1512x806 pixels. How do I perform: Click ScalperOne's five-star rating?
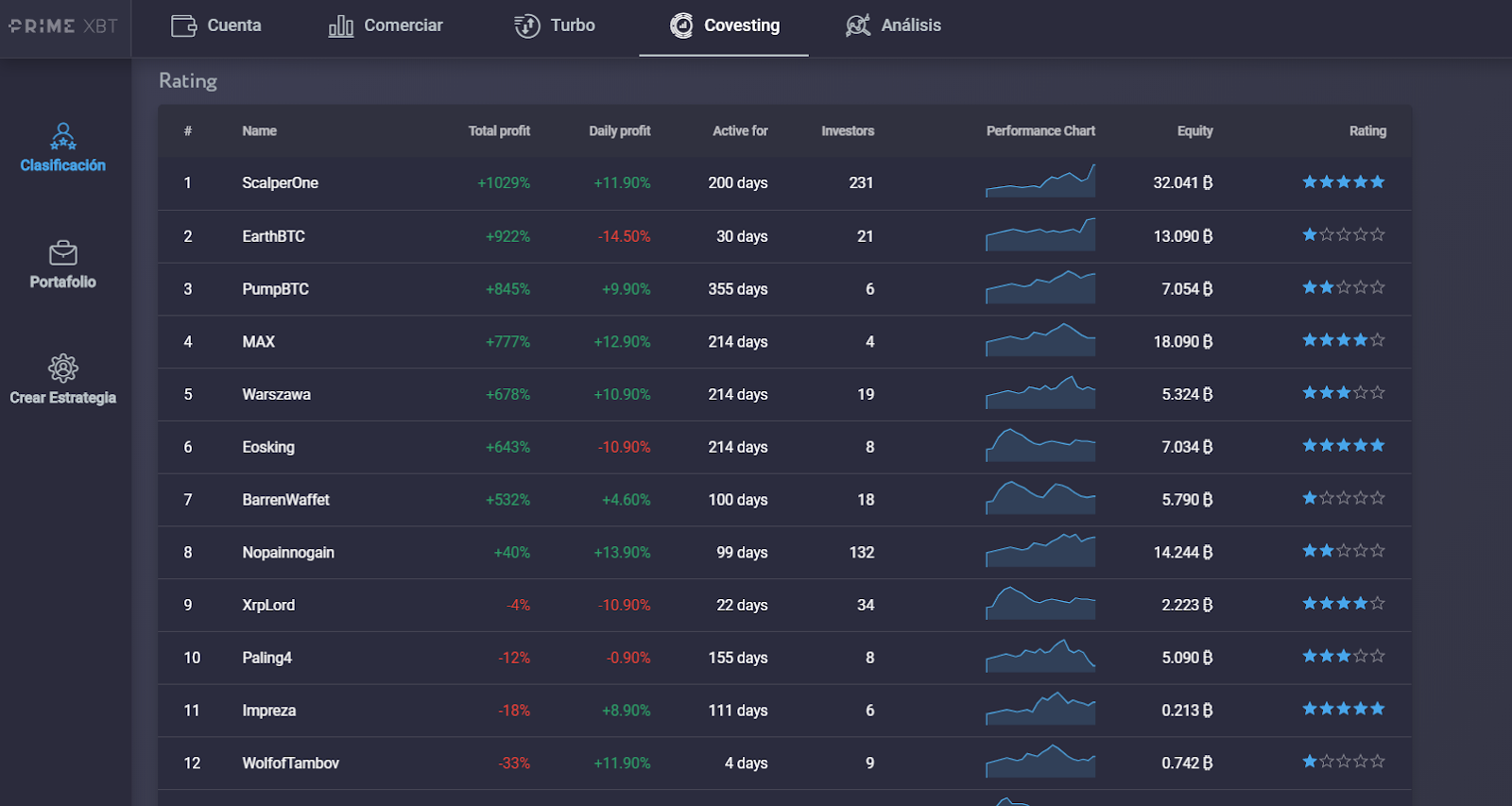tap(1344, 182)
